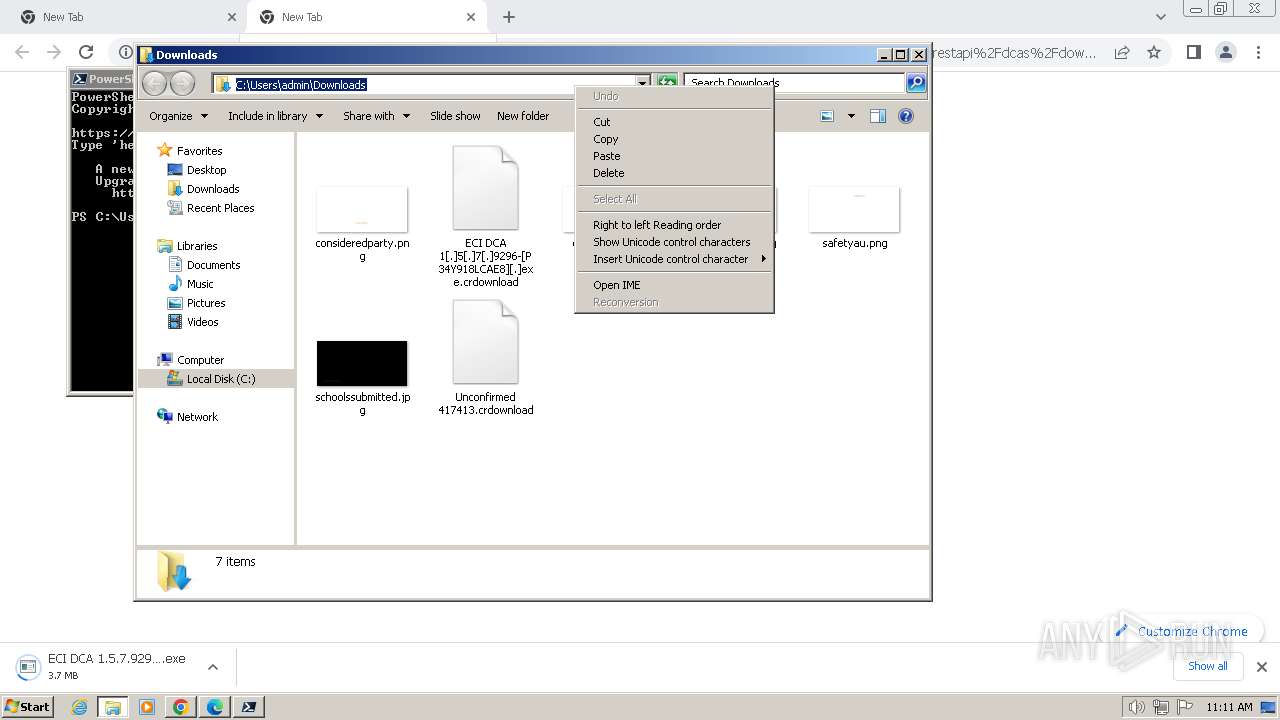Click the Explorer back navigation arrow
This screenshot has height=720, width=1280.
point(154,83)
